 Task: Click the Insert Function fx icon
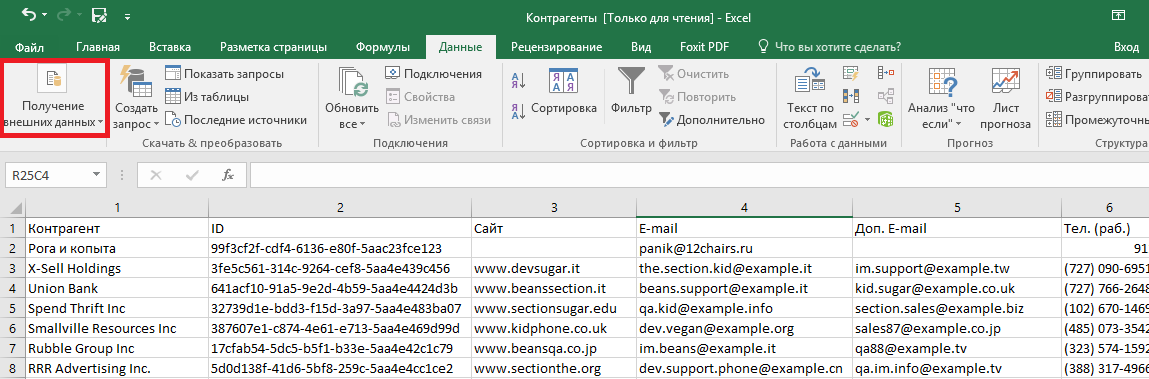[229, 175]
